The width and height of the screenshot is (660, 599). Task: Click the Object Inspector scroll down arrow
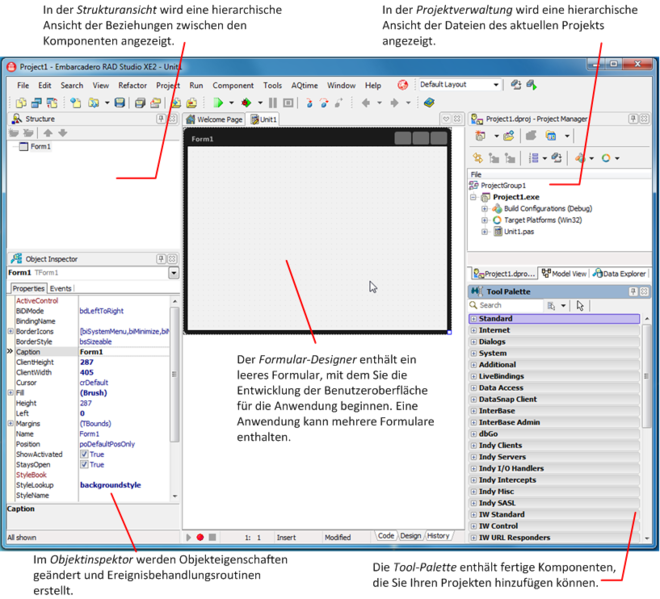coord(175,496)
